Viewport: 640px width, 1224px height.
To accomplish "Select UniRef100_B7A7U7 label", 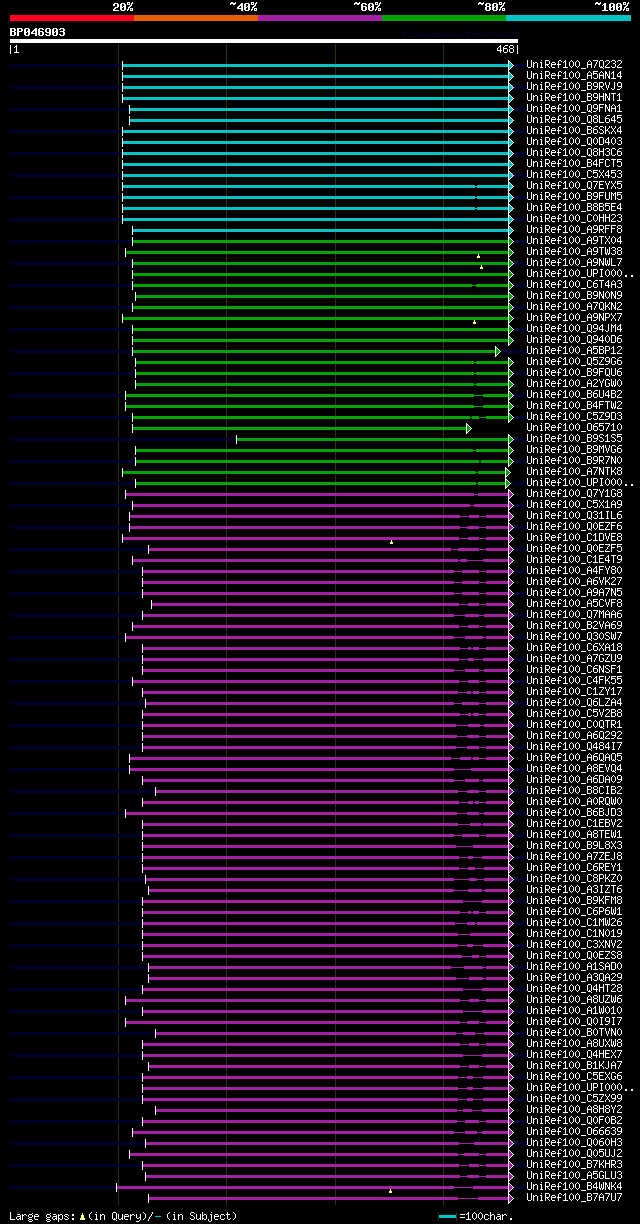I will (574, 1198).
